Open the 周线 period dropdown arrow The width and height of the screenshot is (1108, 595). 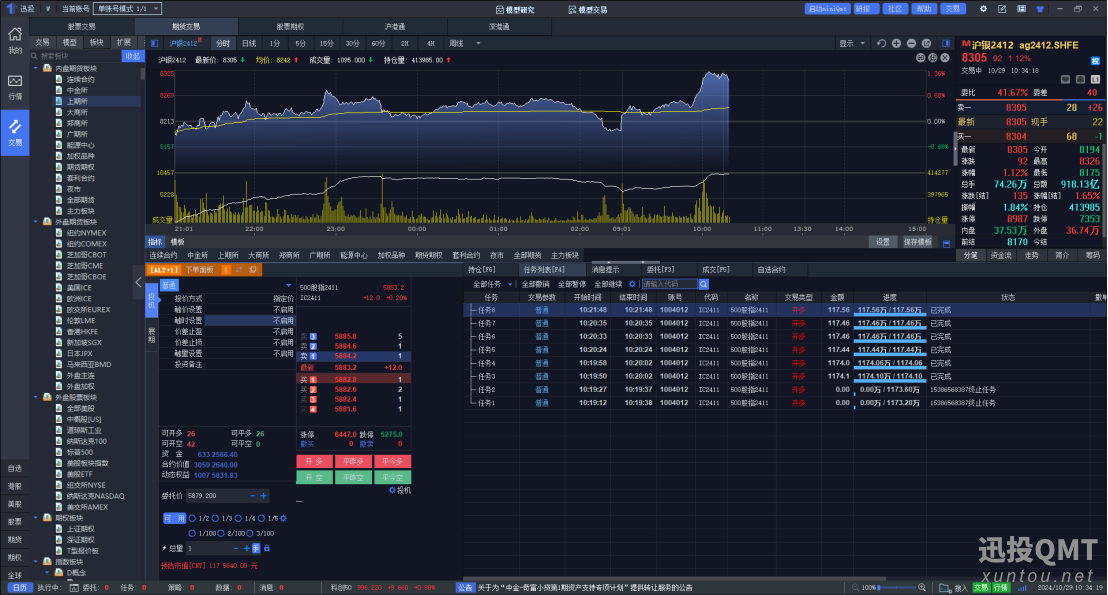tap(478, 43)
